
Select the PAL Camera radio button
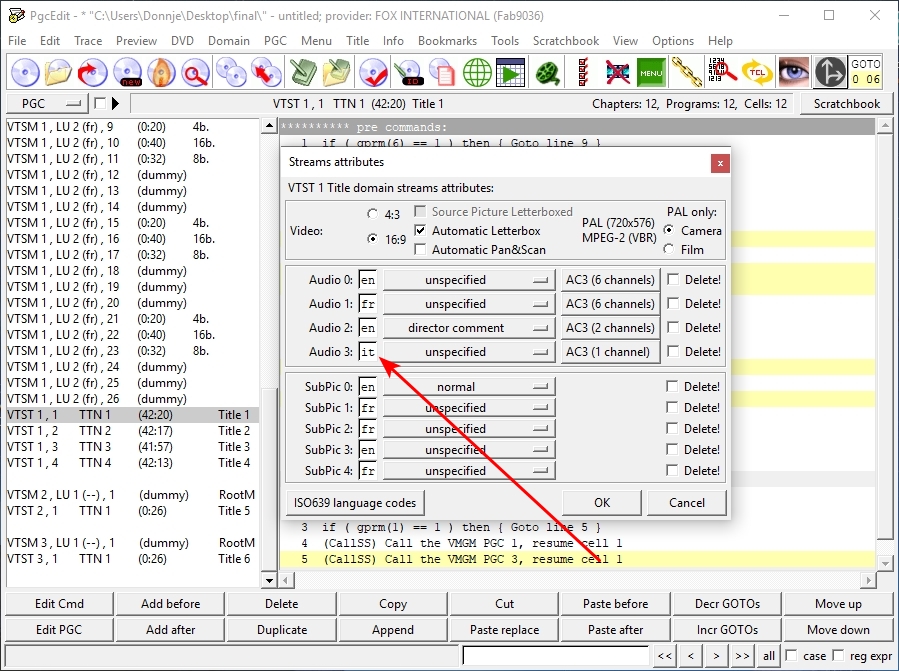(669, 231)
